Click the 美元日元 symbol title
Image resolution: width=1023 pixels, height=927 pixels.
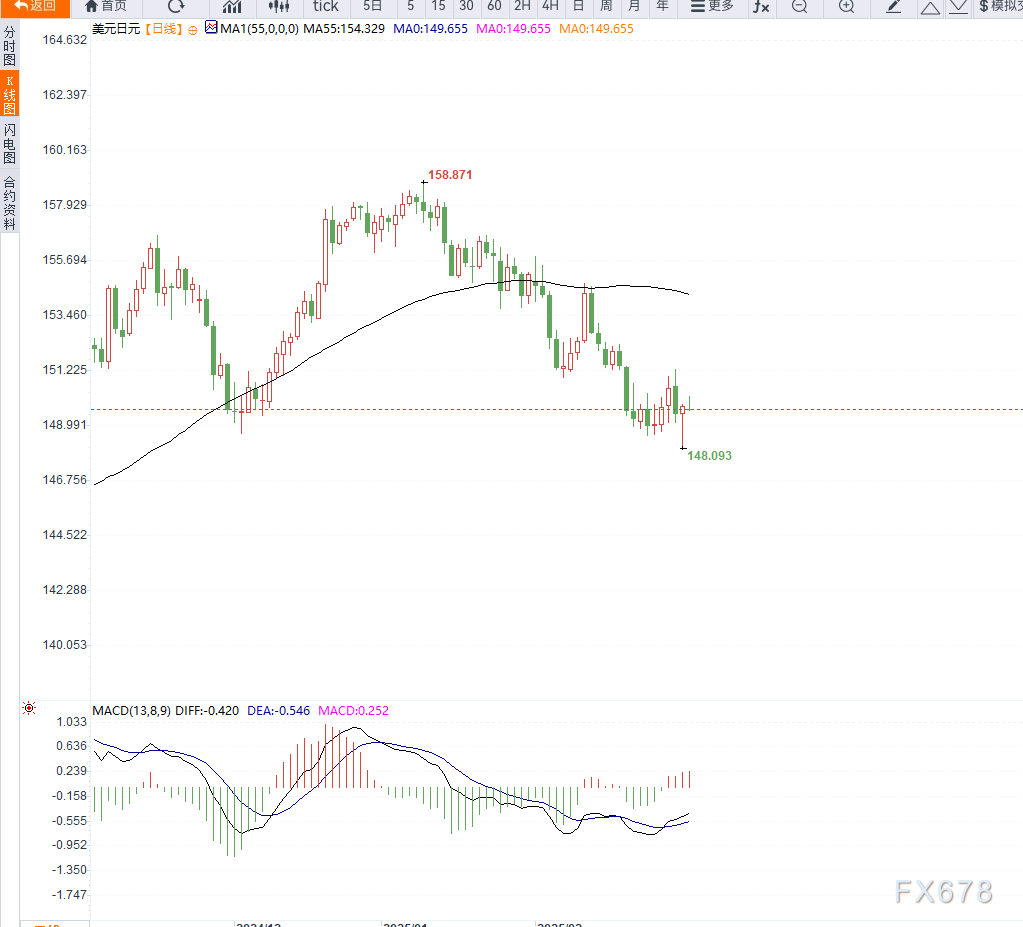(116, 29)
